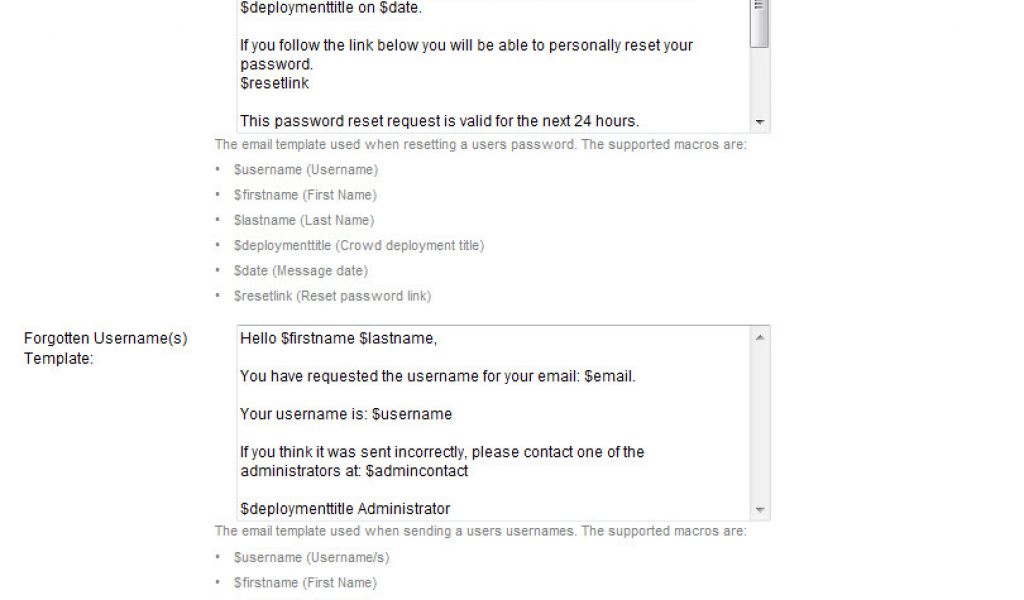Screen dimensions: 1024x600
Task: Click the line "This password reset request is valid"
Action: coord(439,121)
